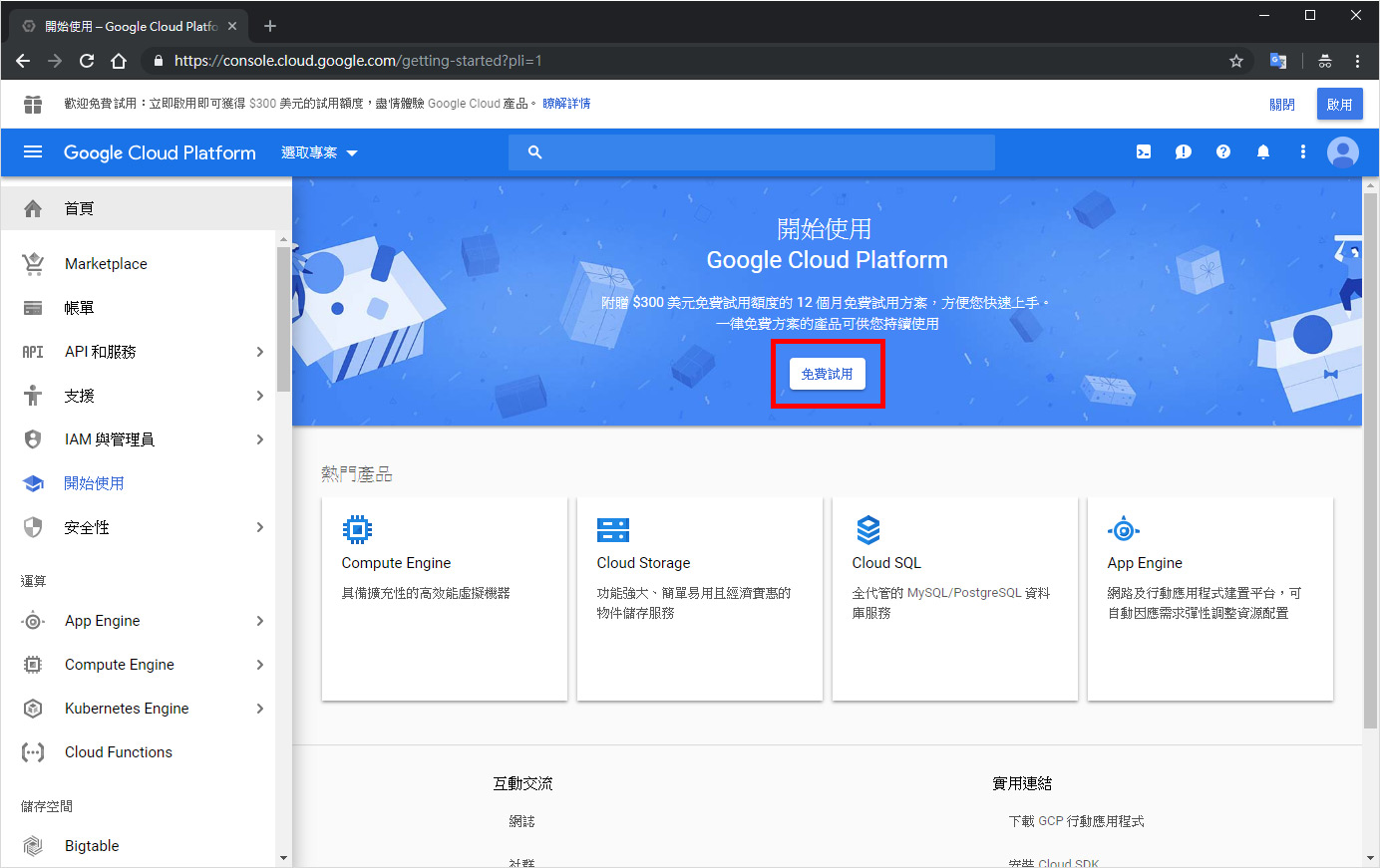Close the 開始使用 browser tab
This screenshot has width=1380, height=868.
point(232,26)
